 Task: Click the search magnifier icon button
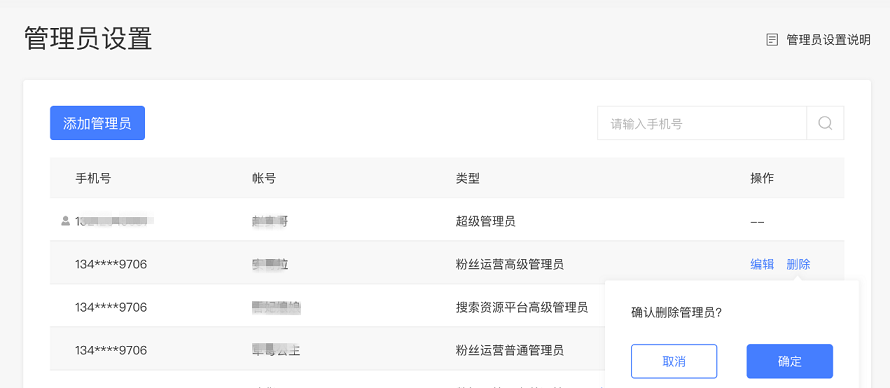click(x=825, y=123)
